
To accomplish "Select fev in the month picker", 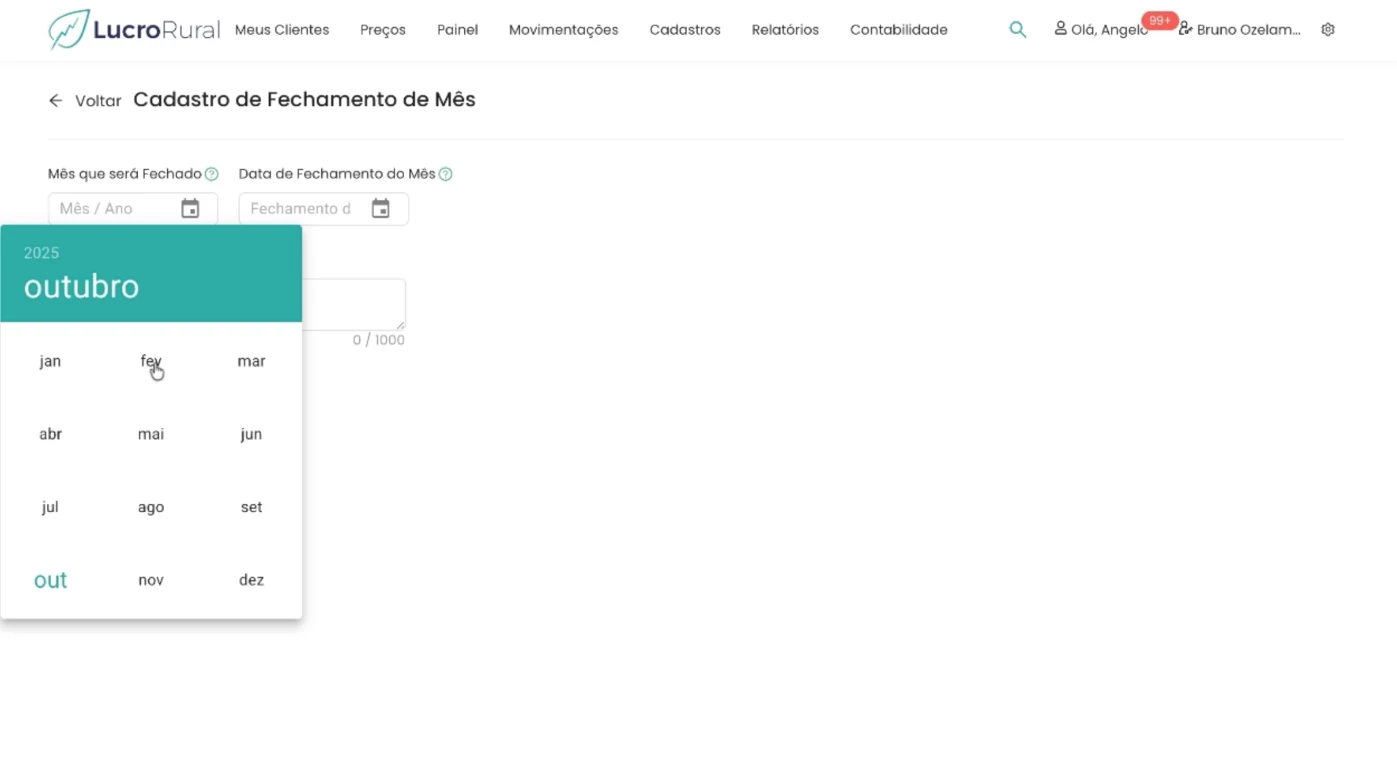I will (150, 361).
